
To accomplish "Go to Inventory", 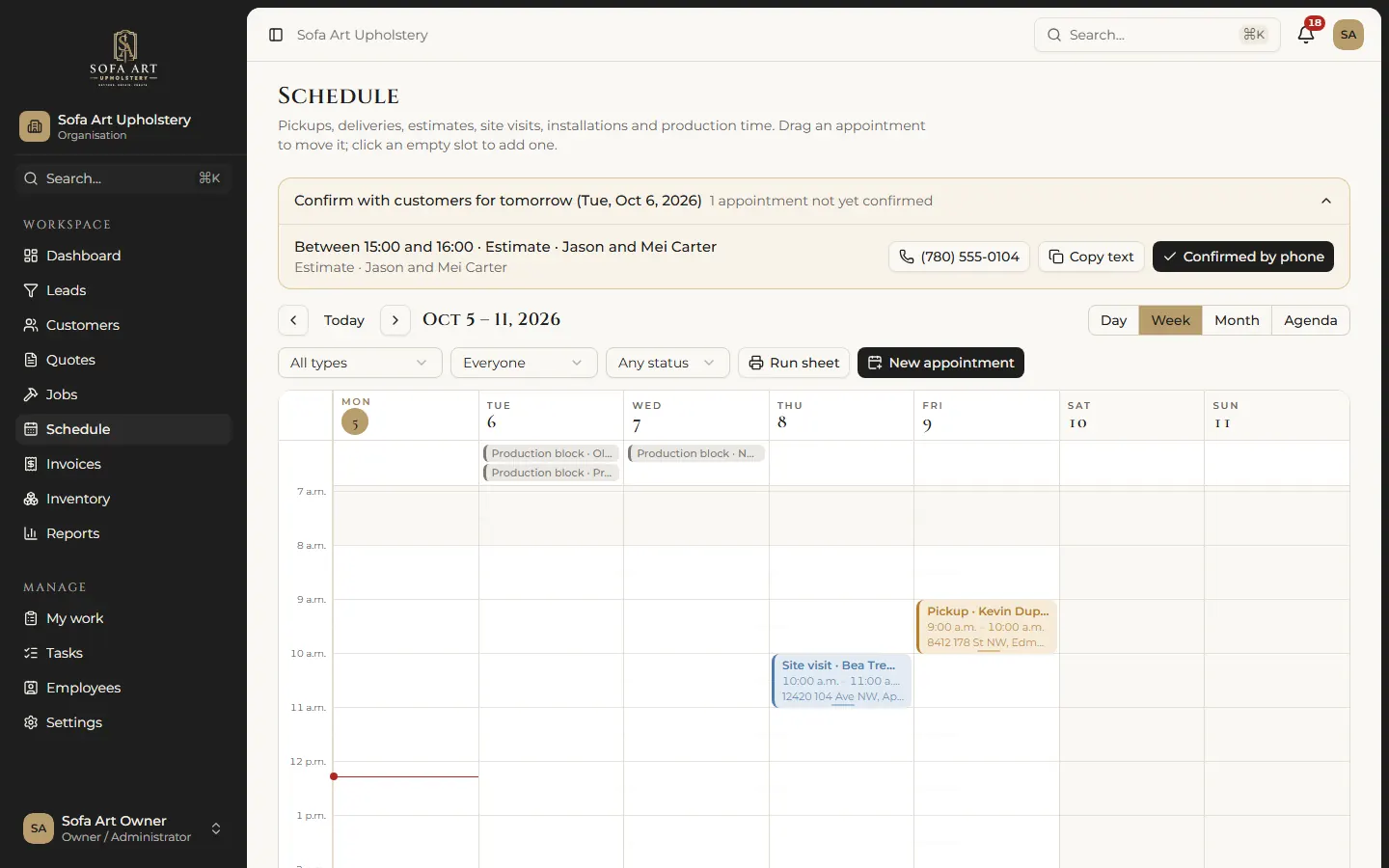I will pos(123,499).
